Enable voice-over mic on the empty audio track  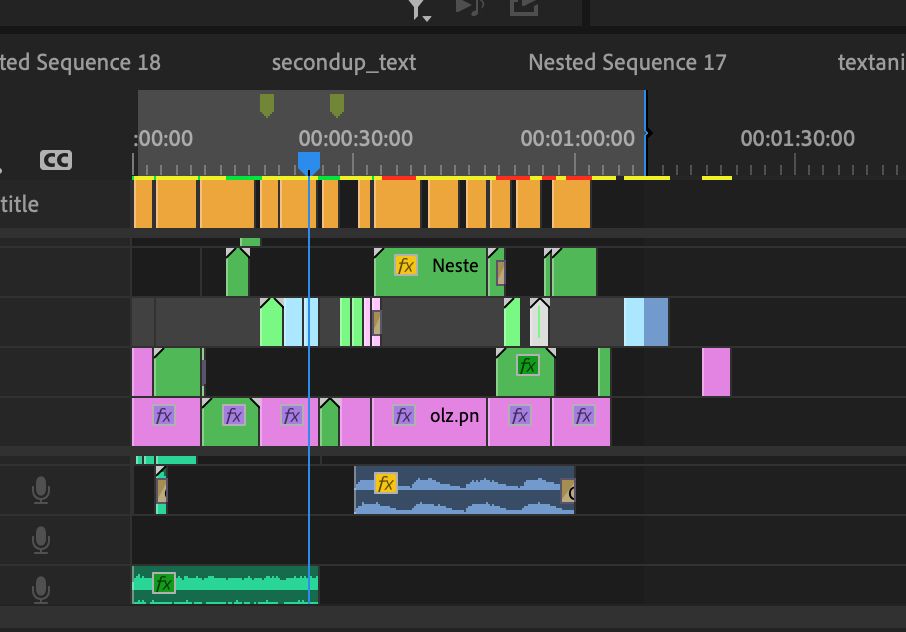pos(40,540)
